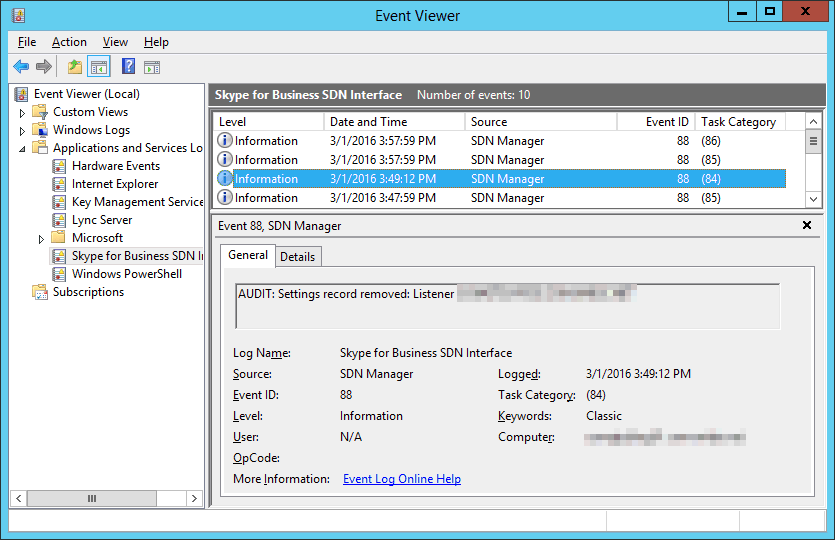Select the event with task category (86)
This screenshot has height=540, width=835.
tap(501, 141)
